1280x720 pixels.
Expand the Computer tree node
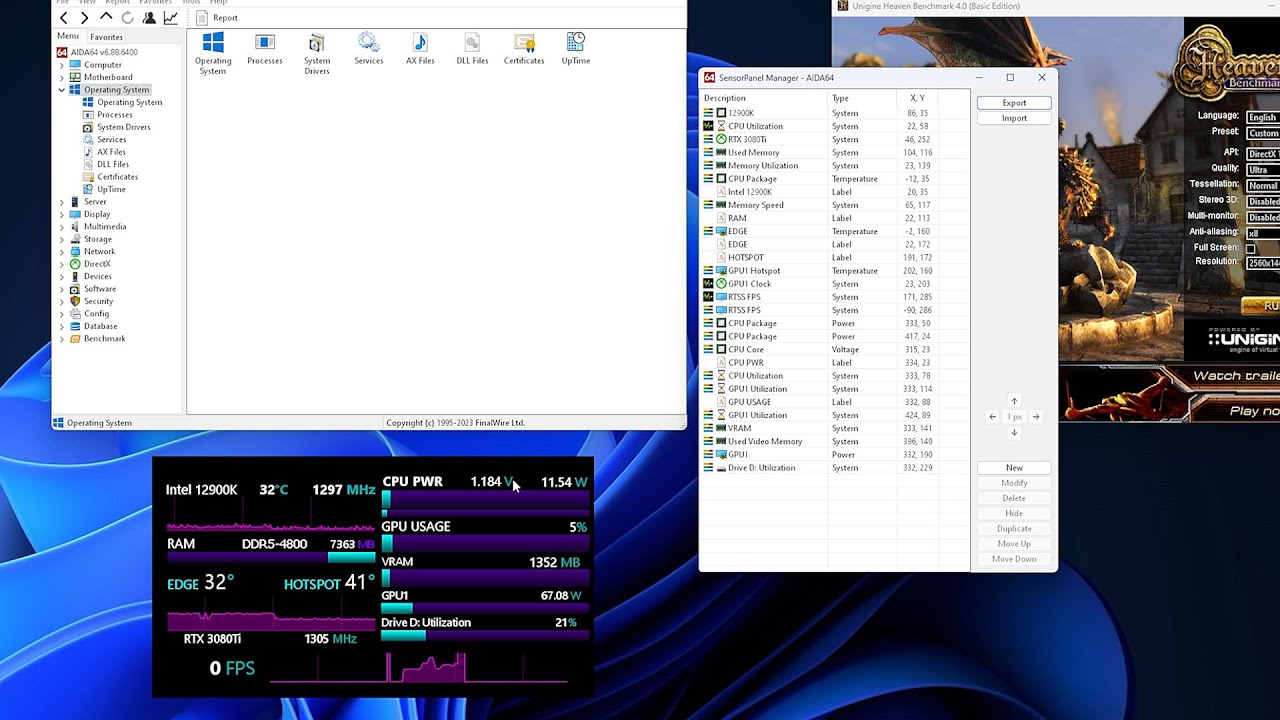click(62, 65)
